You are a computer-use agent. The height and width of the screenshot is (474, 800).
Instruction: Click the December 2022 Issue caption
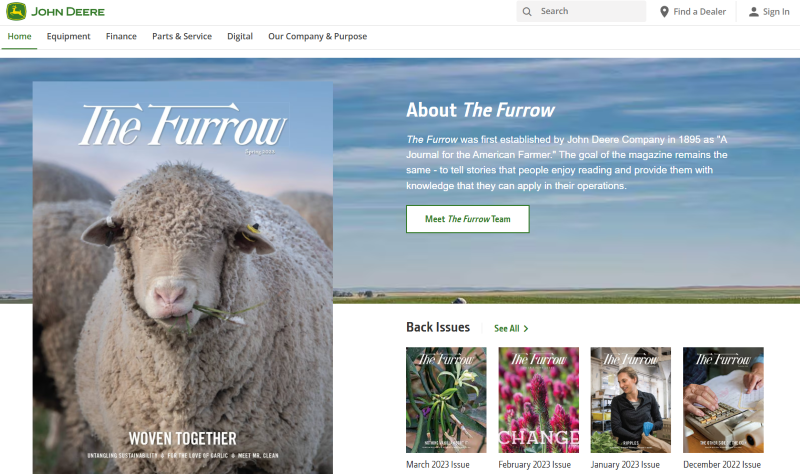tap(722, 465)
